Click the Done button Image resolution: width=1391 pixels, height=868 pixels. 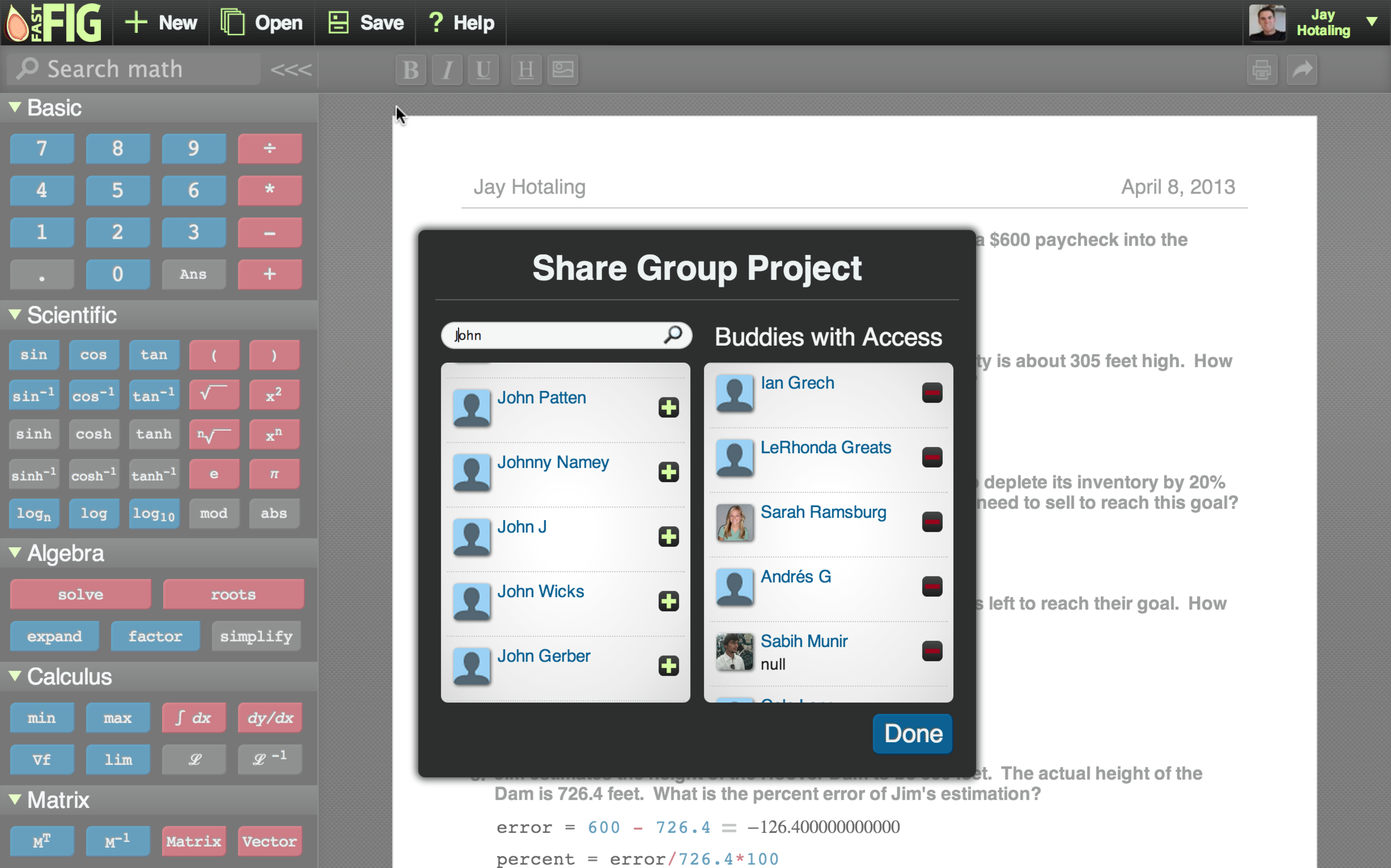pyautogui.click(x=912, y=733)
